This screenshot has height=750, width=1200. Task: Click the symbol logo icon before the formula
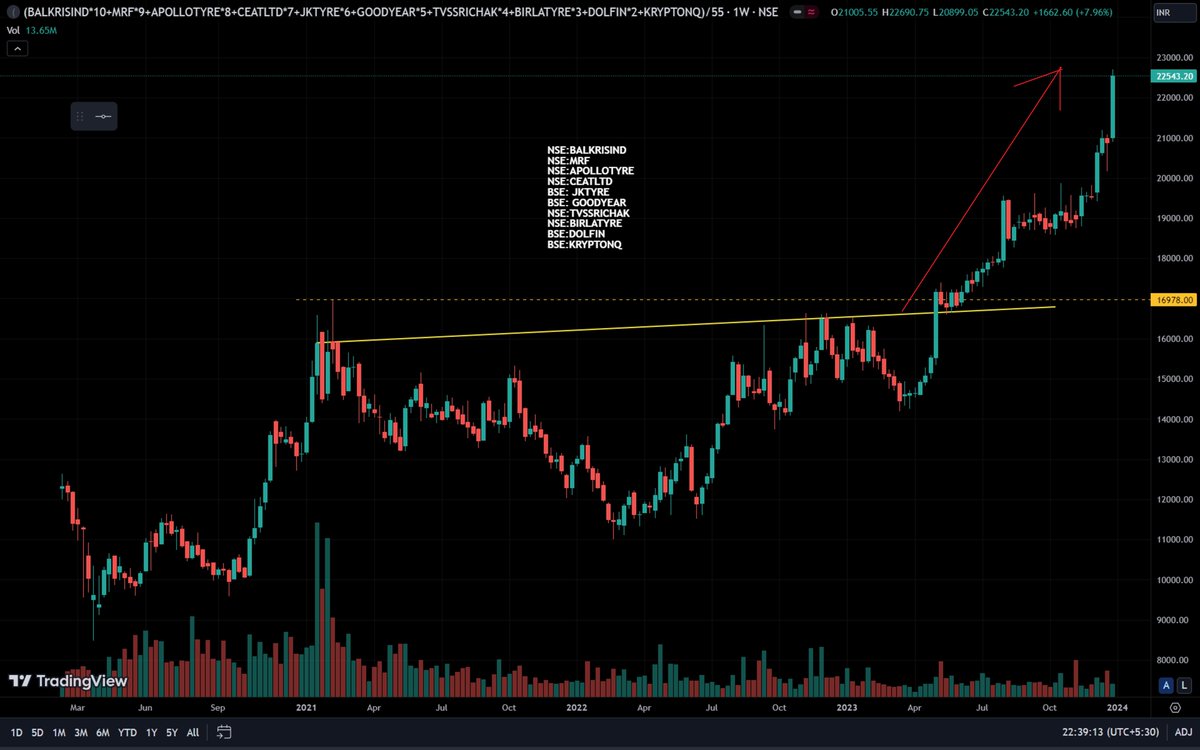click(x=13, y=12)
